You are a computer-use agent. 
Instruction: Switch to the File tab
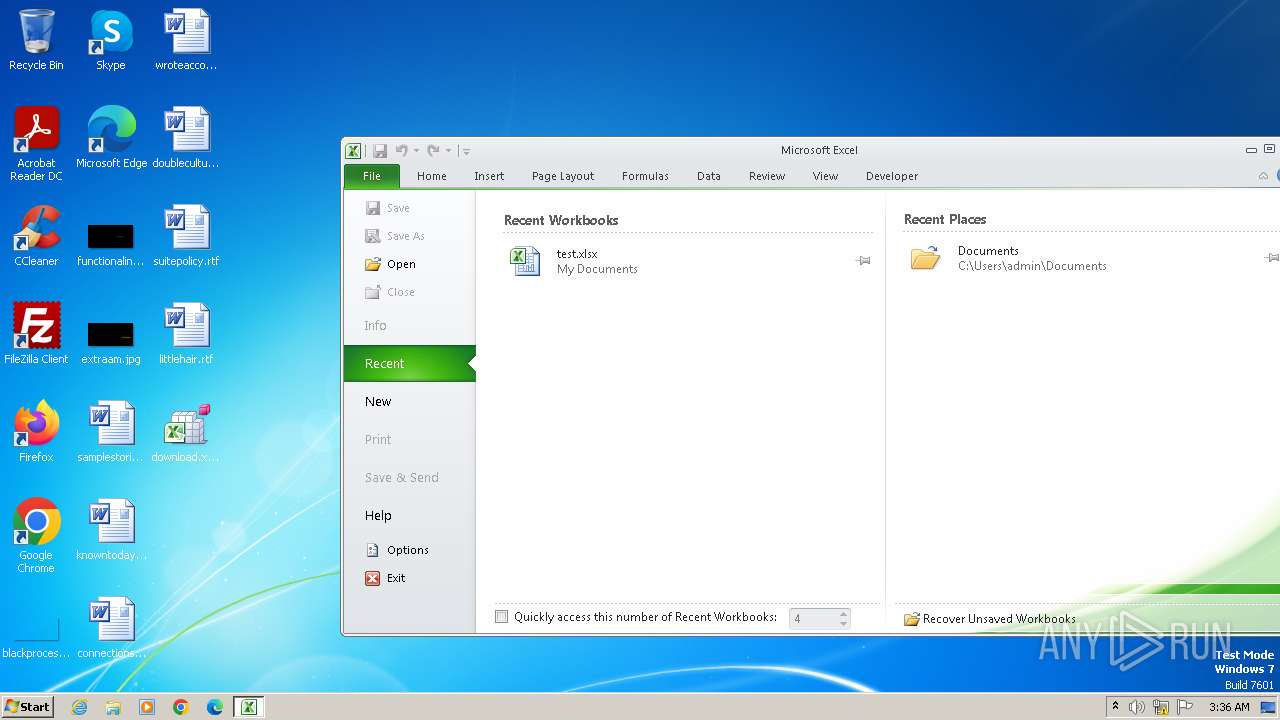pyautogui.click(x=372, y=176)
